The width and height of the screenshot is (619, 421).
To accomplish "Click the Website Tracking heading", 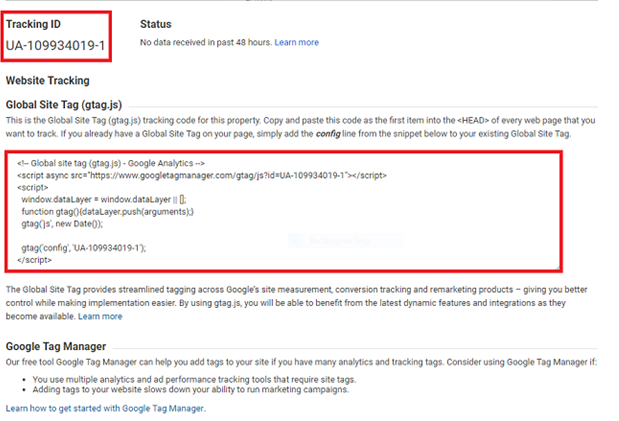I will [47, 80].
